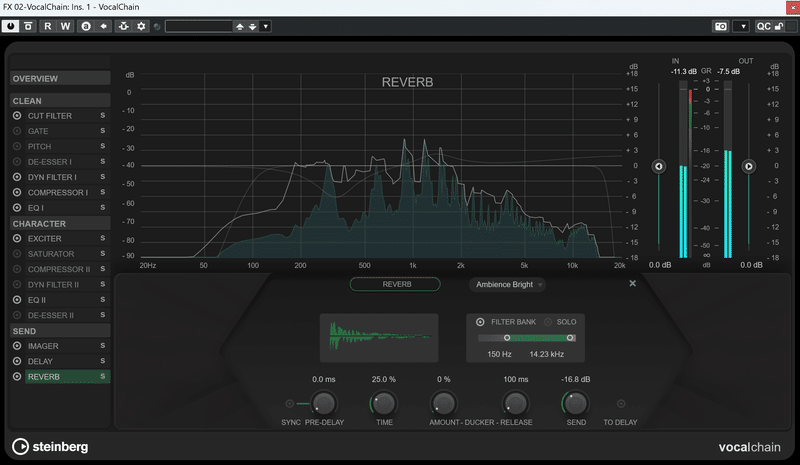Solo the IMAGER module

(103, 346)
